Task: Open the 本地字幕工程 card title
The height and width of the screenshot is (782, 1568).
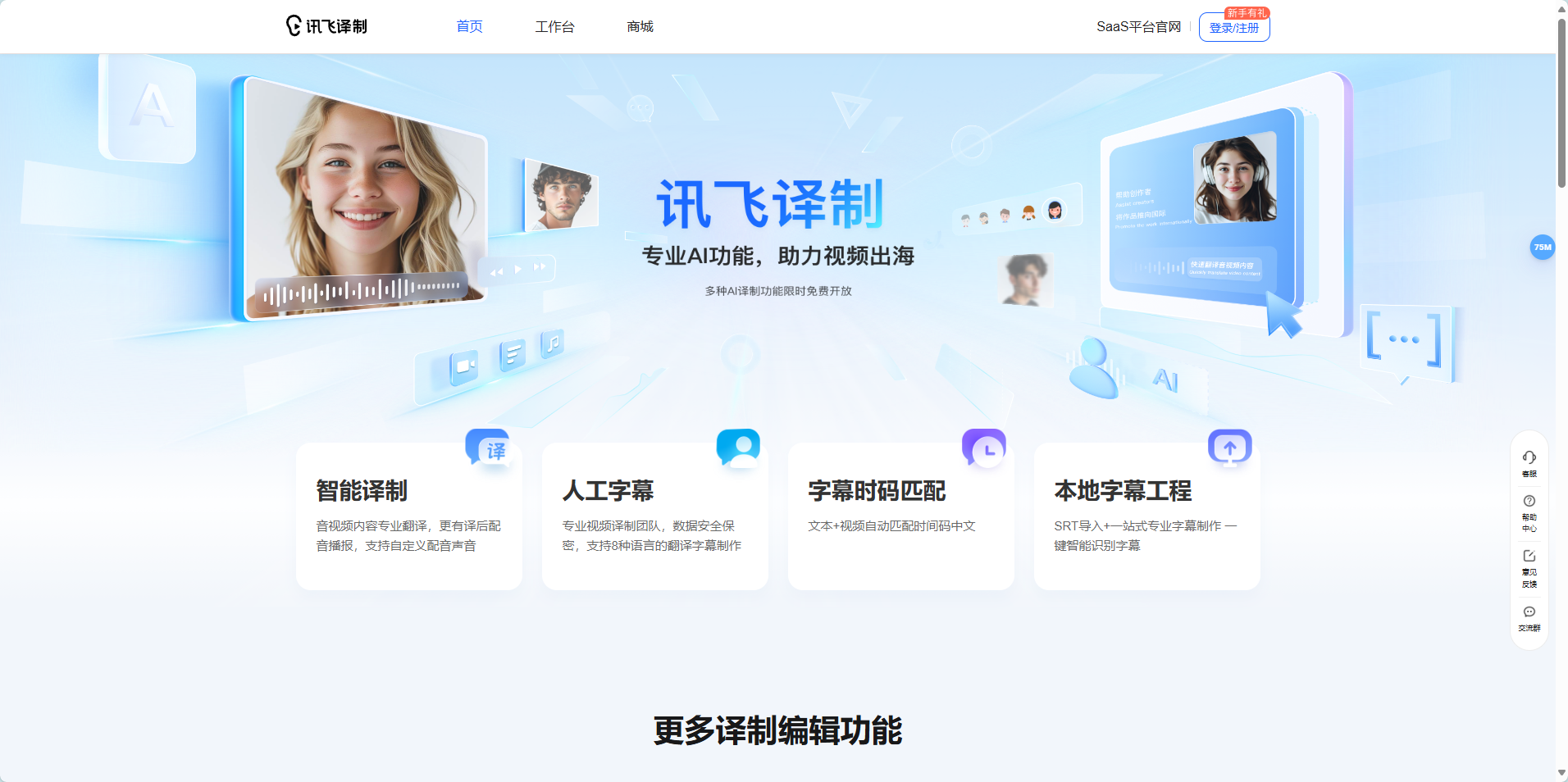Action: 1123,490
